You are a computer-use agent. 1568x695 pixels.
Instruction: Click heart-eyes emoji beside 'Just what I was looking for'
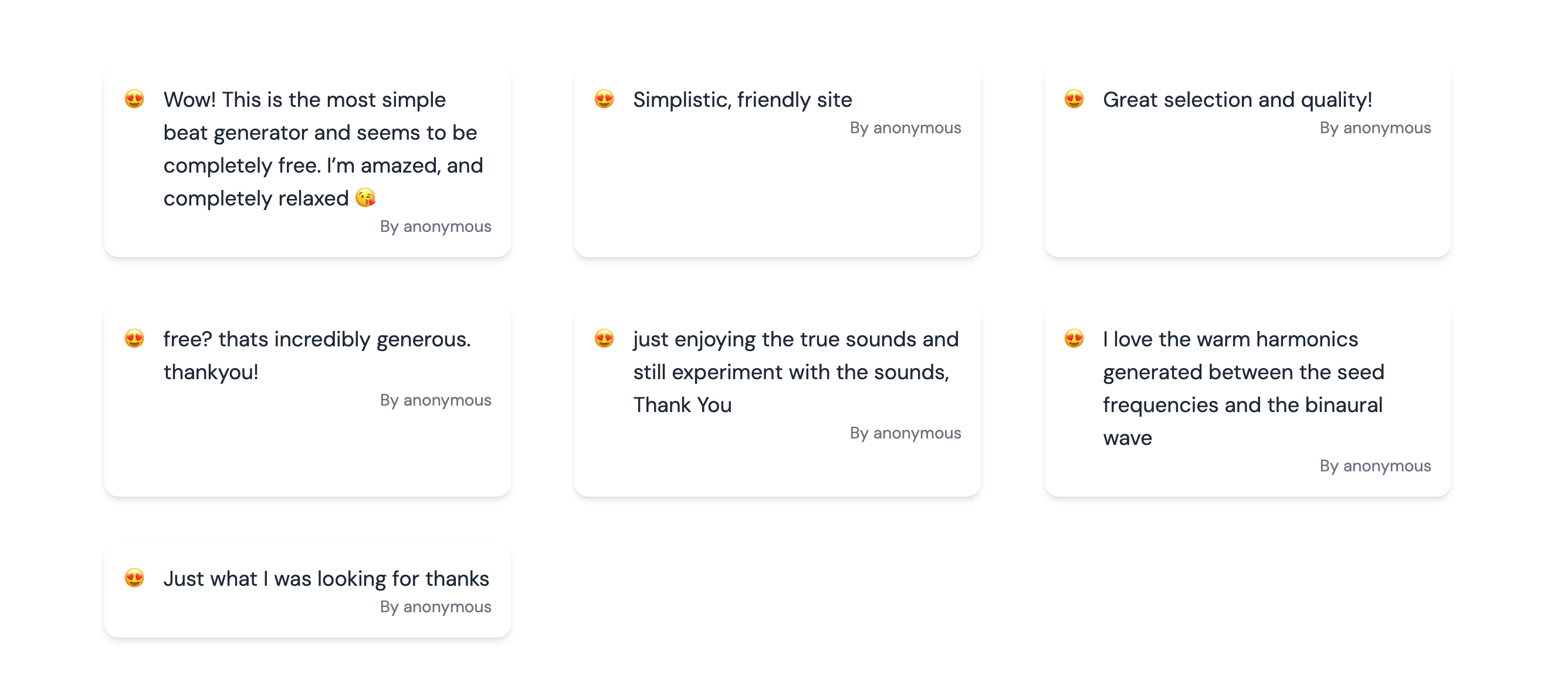click(x=134, y=578)
